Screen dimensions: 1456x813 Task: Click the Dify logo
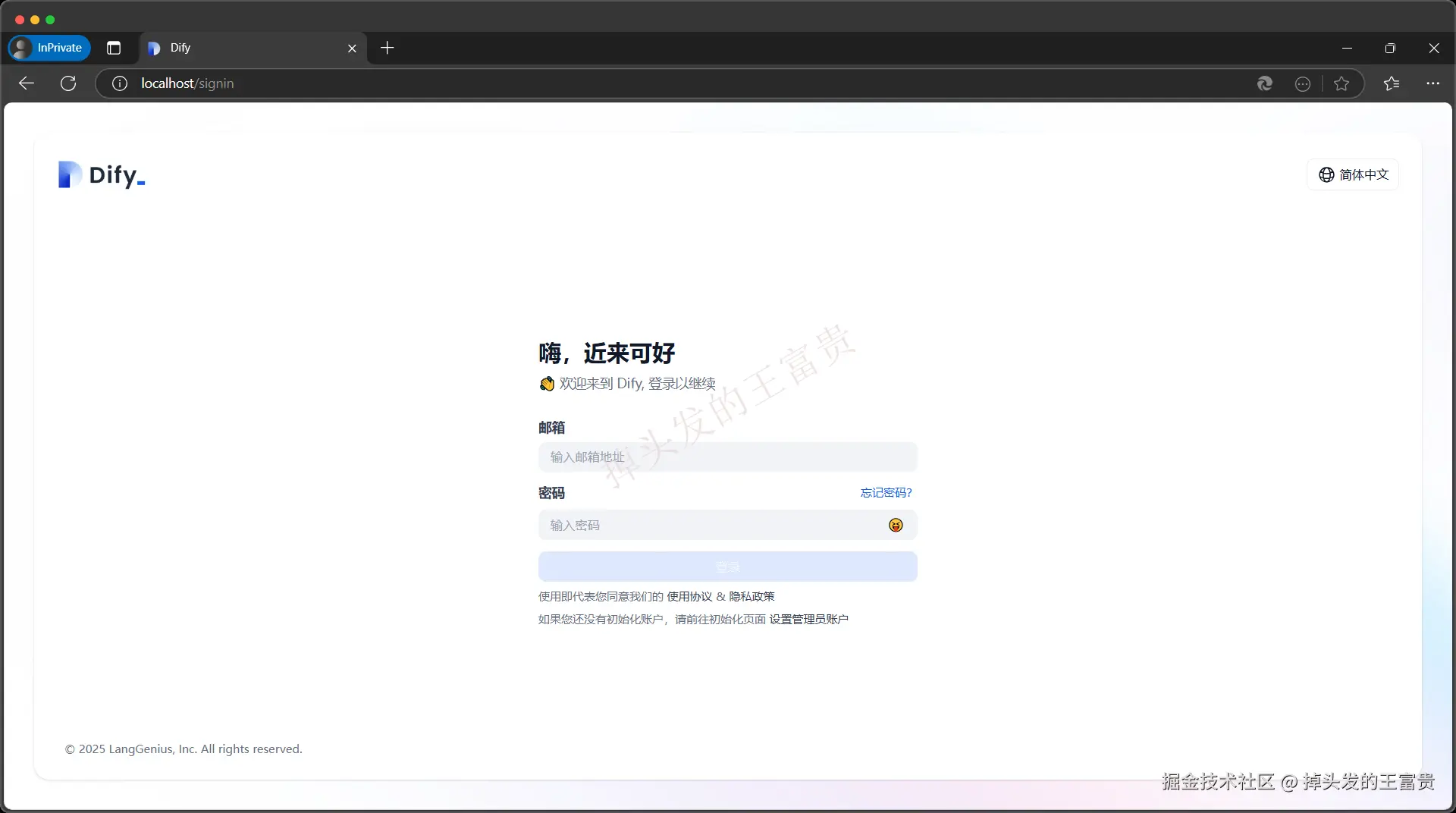point(101,174)
